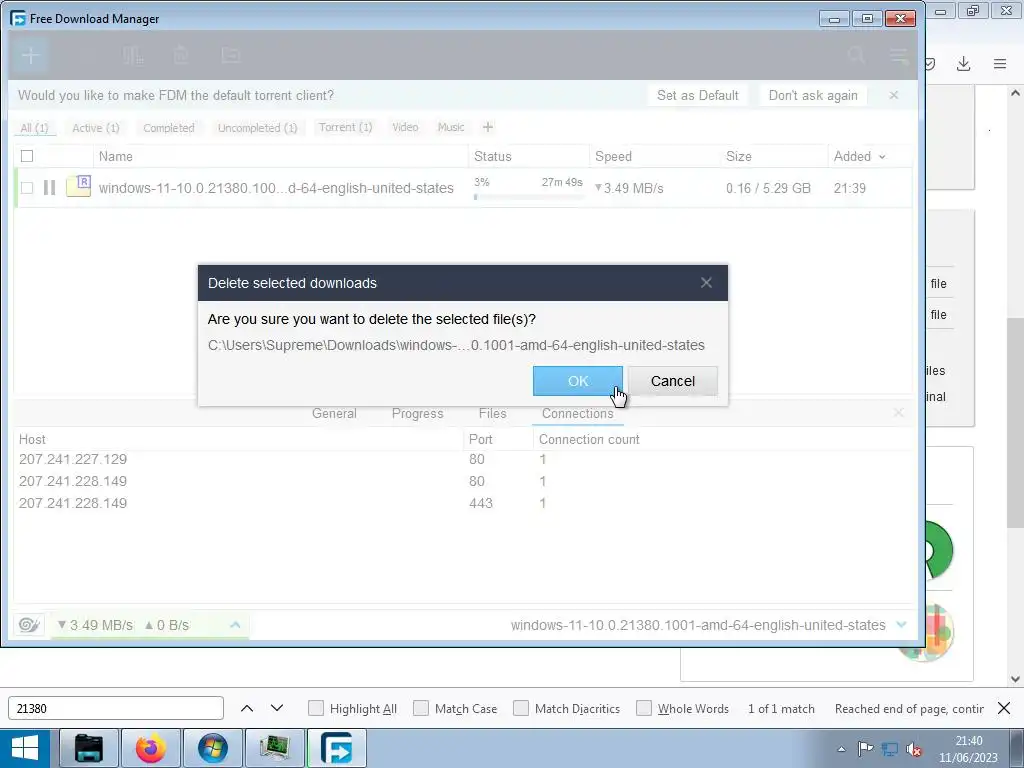Select the All (1) filter tab

[x=35, y=128]
